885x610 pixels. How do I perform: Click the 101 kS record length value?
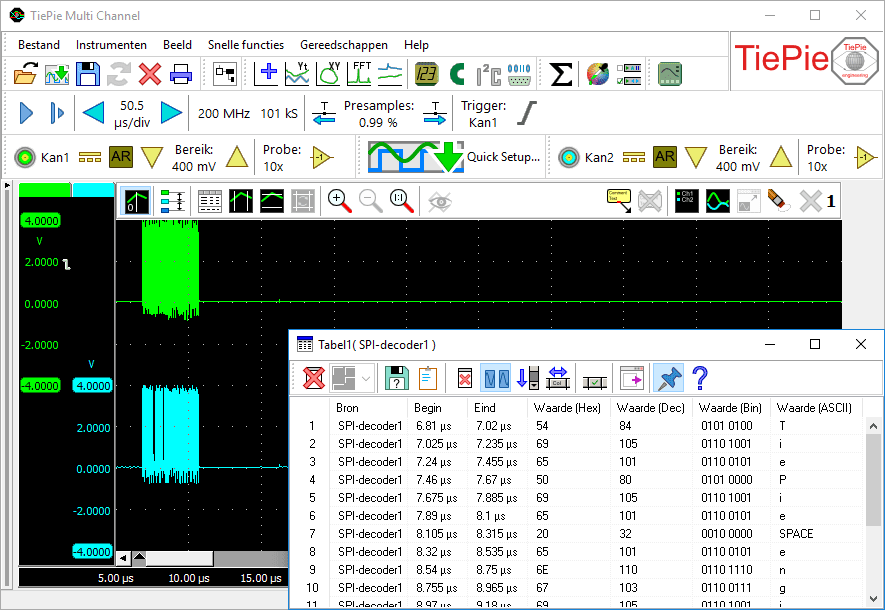pos(279,113)
